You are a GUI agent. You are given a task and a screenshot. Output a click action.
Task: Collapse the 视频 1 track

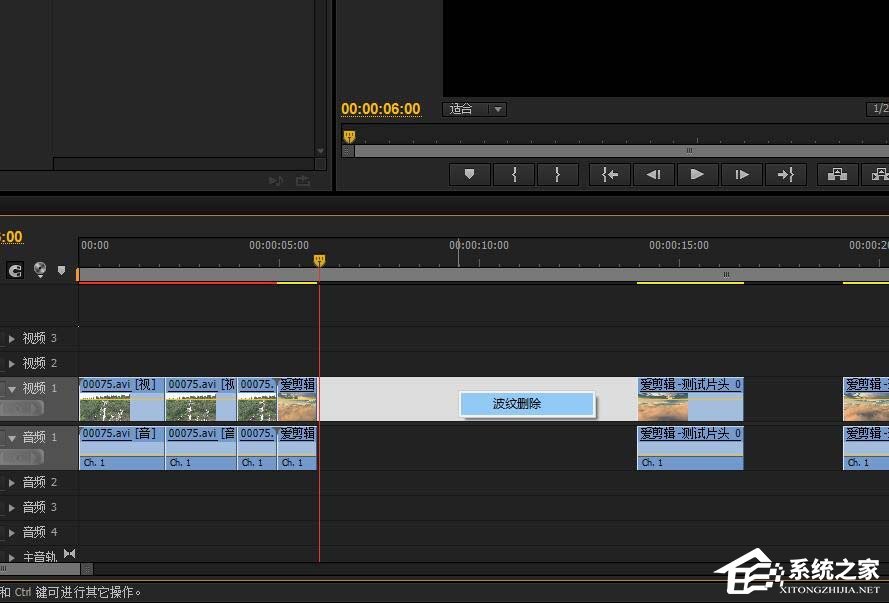pyautogui.click(x=12, y=389)
